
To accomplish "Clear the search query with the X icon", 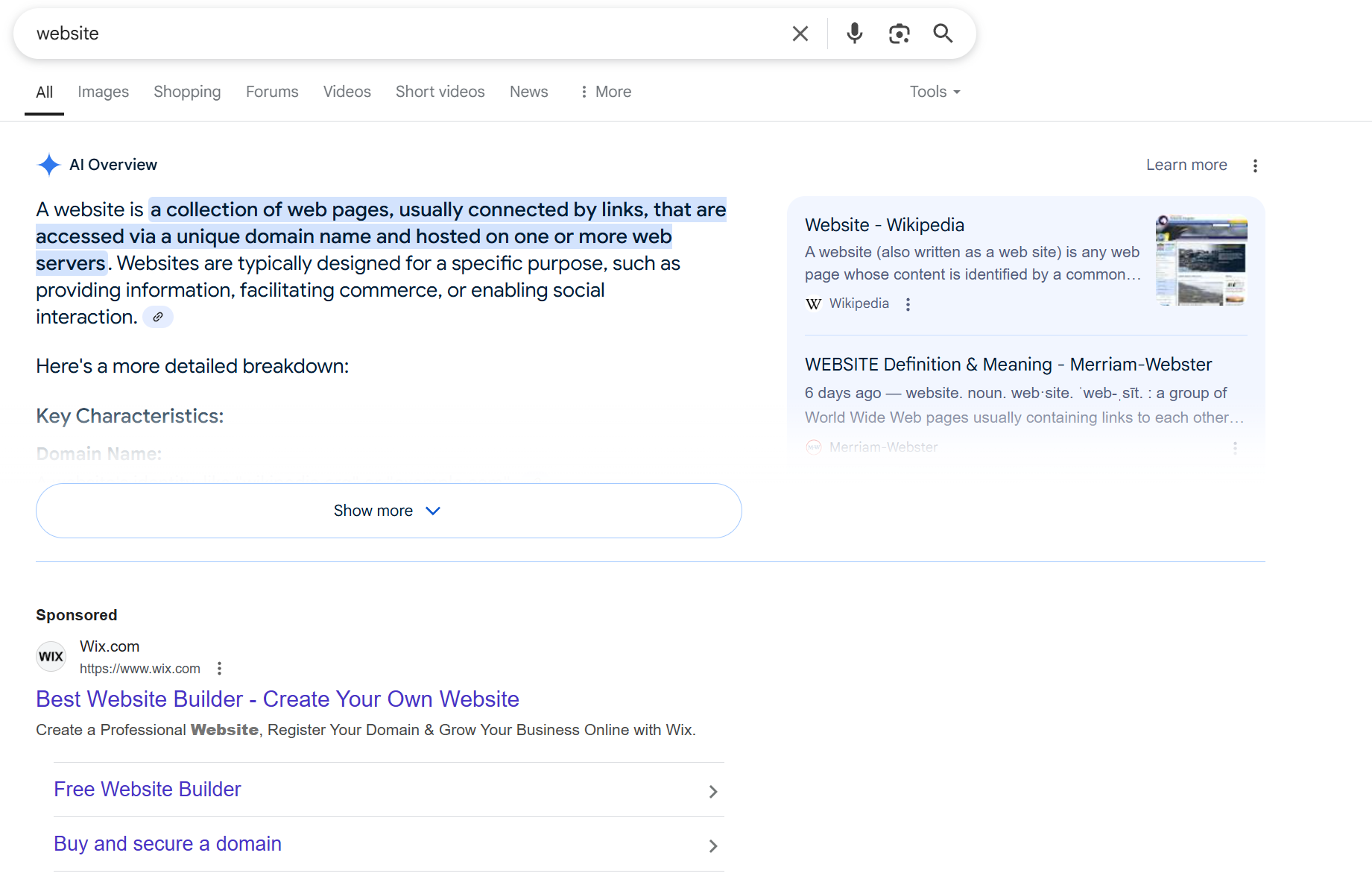I will (x=800, y=33).
